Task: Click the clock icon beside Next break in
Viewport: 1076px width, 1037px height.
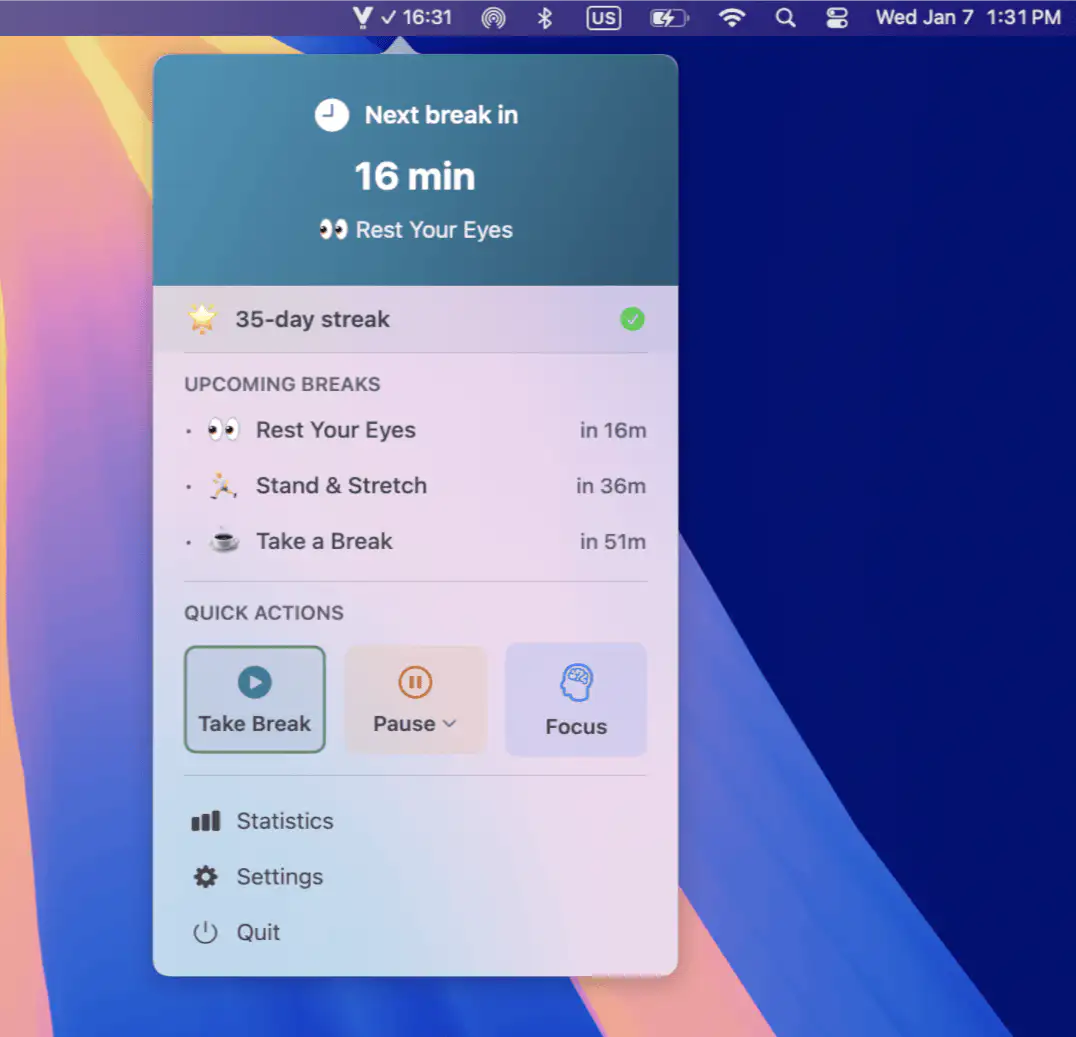Action: [x=331, y=116]
